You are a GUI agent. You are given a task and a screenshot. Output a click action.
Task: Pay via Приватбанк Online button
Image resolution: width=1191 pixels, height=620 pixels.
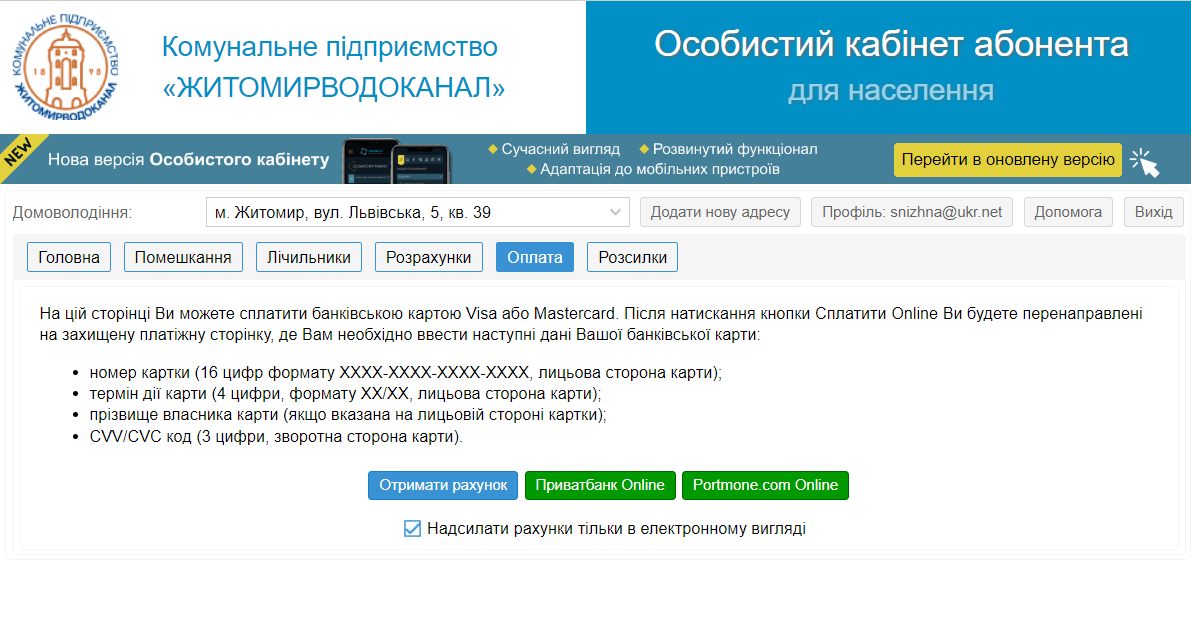pos(600,485)
